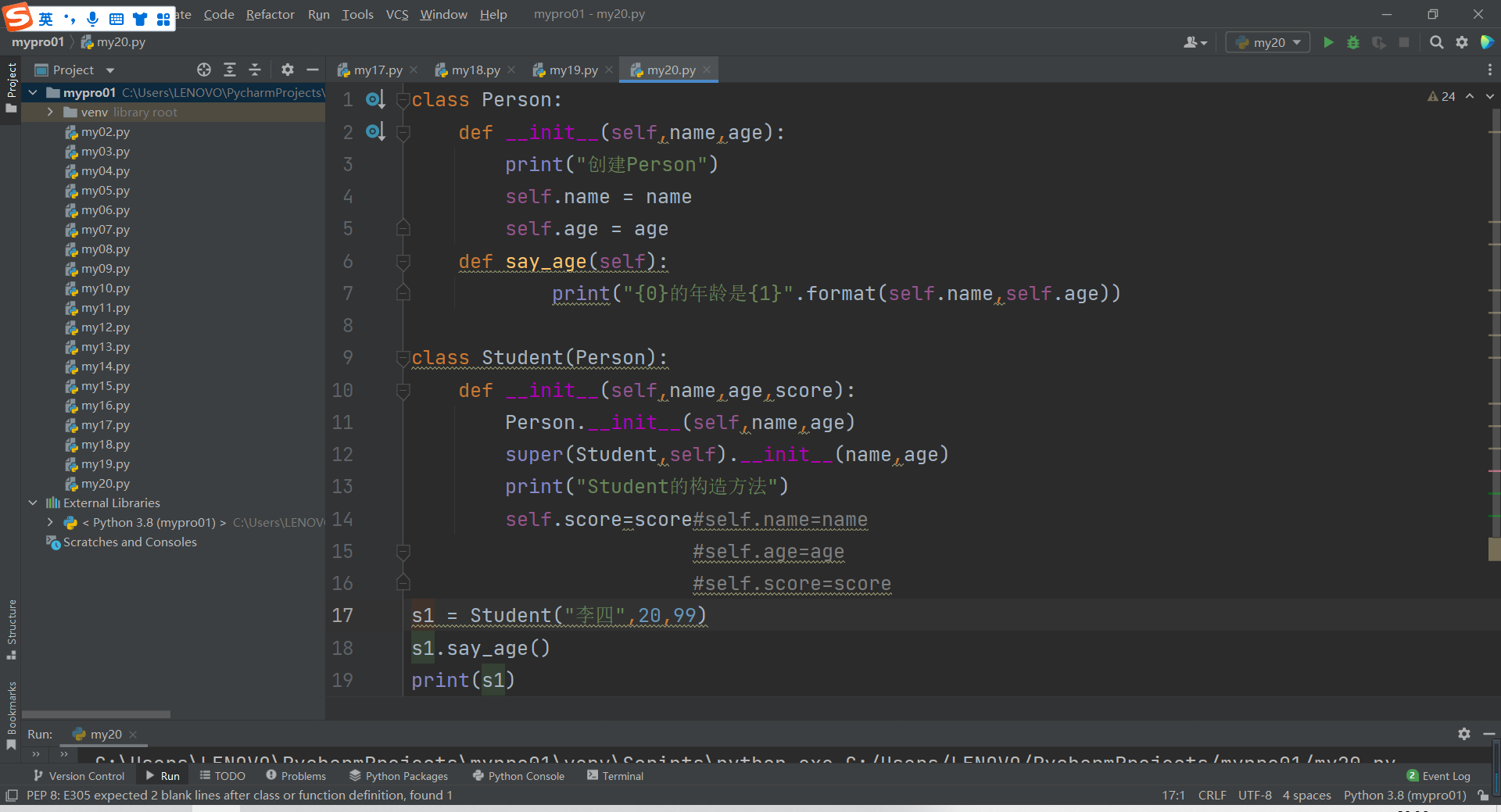Open the Code menu
The width and height of the screenshot is (1501, 812).
point(219,14)
